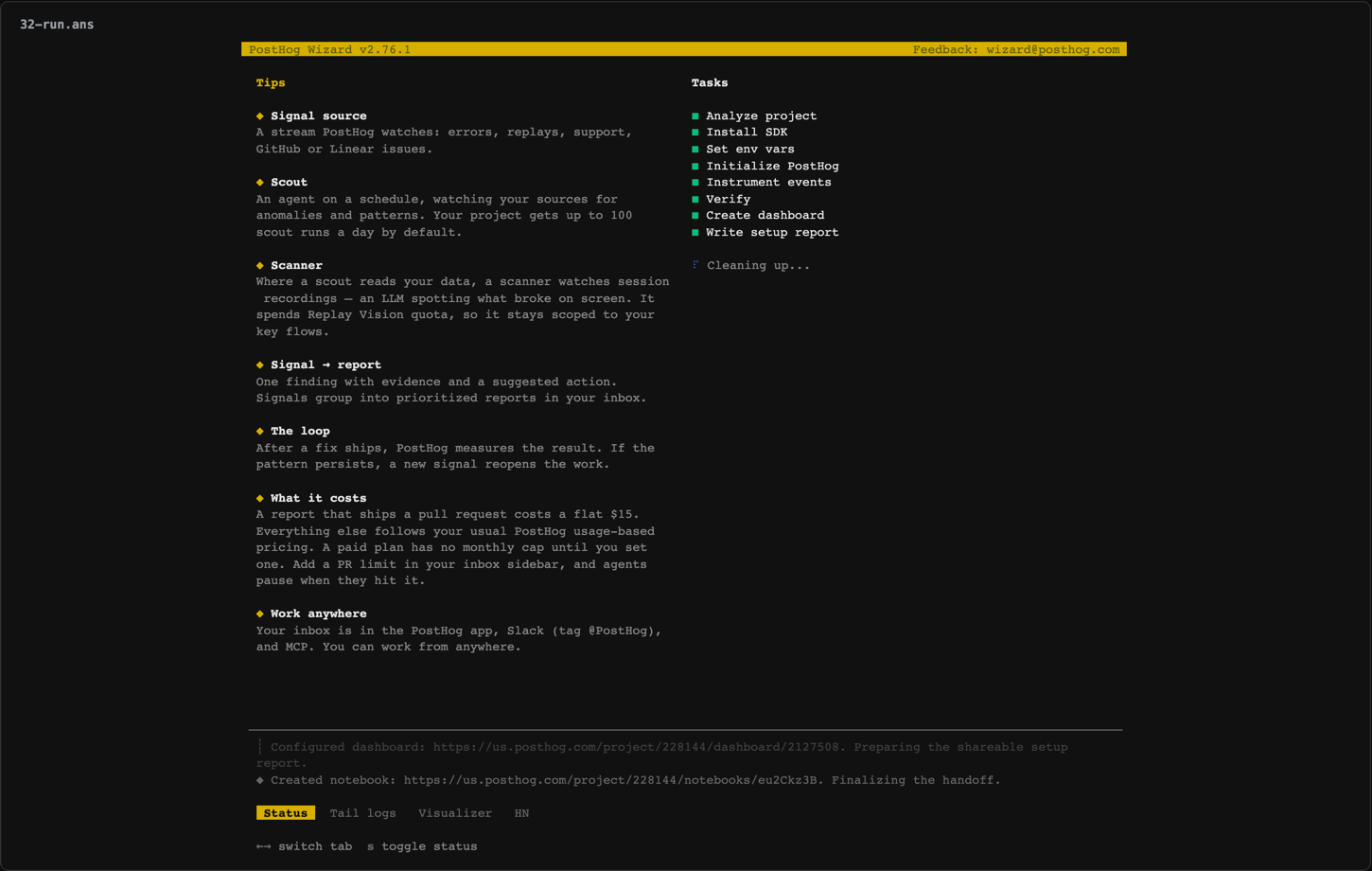Click the Work anywhere tip title
1372x871 pixels.
(319, 613)
